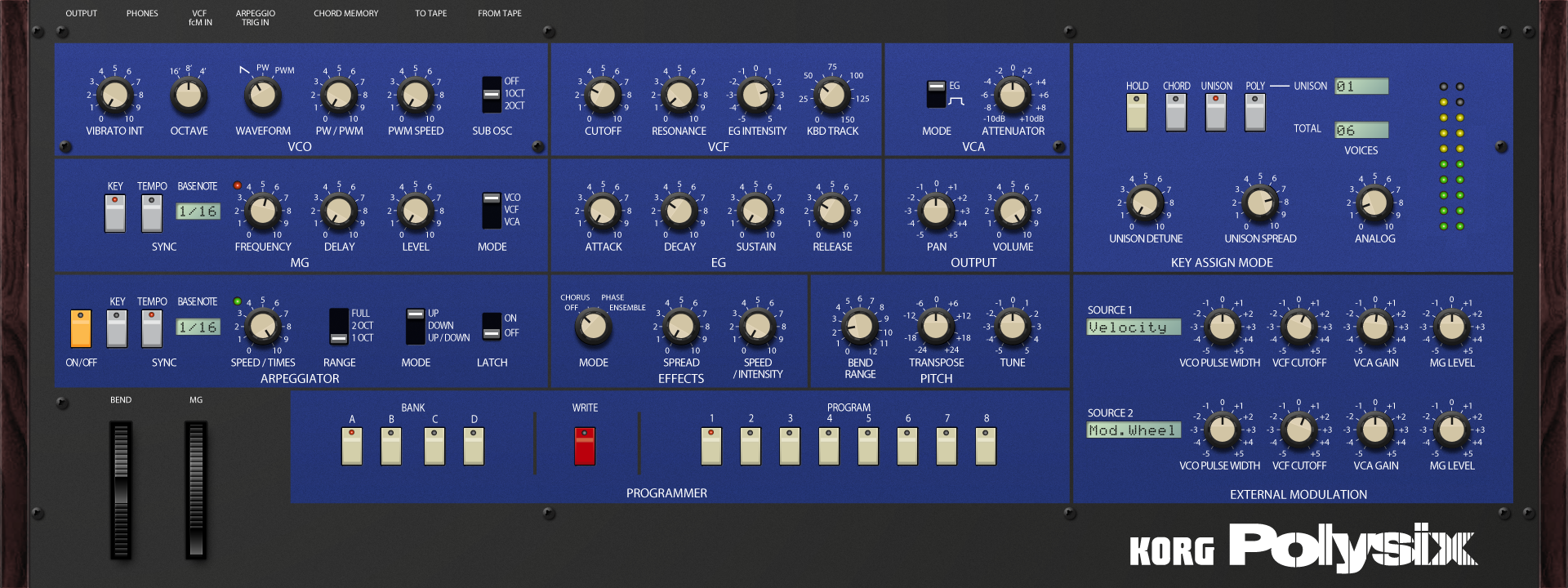Click the EG Decay knob
Viewport: 1568px width, 588px height.
click(x=679, y=212)
